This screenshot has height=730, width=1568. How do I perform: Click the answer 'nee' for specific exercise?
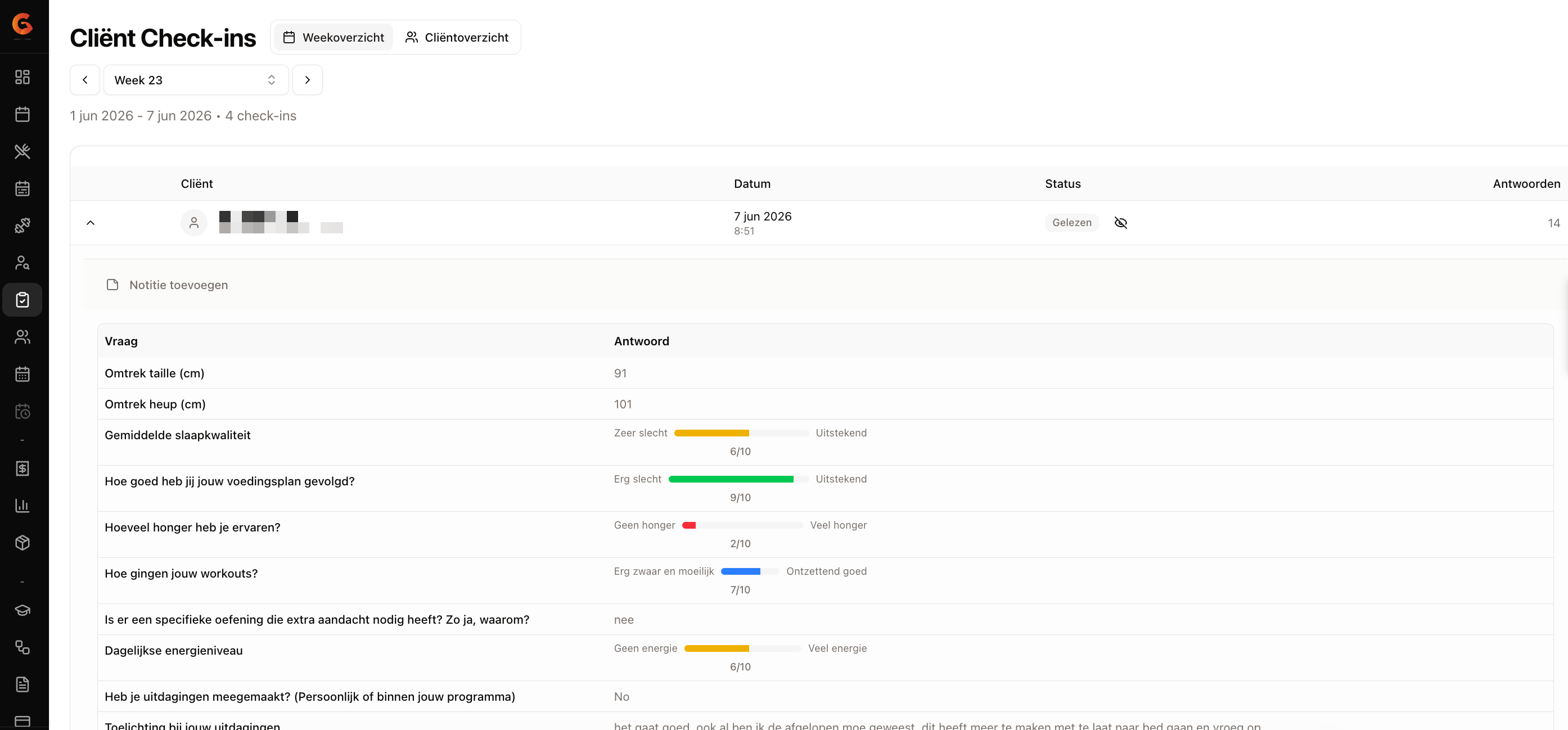tap(624, 620)
